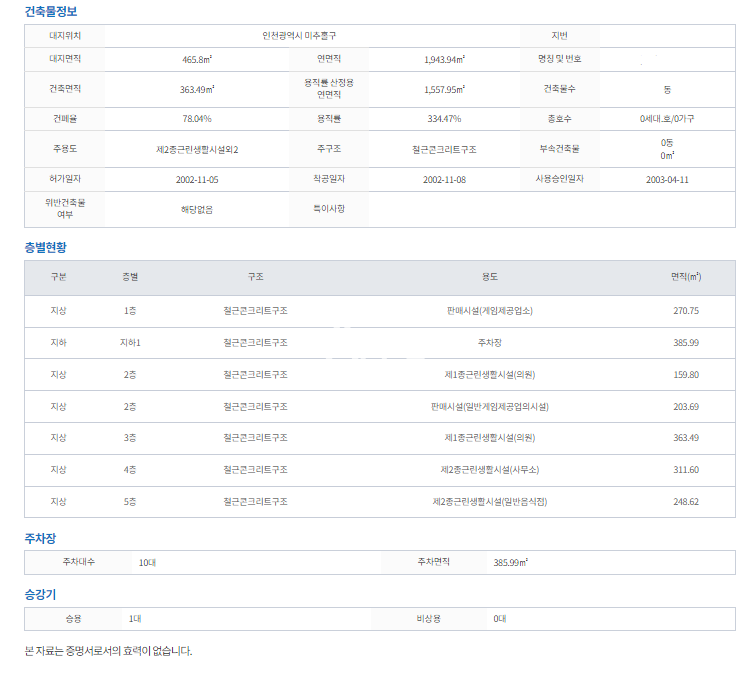Select the 건폐율 value 78.04%

click(196, 119)
